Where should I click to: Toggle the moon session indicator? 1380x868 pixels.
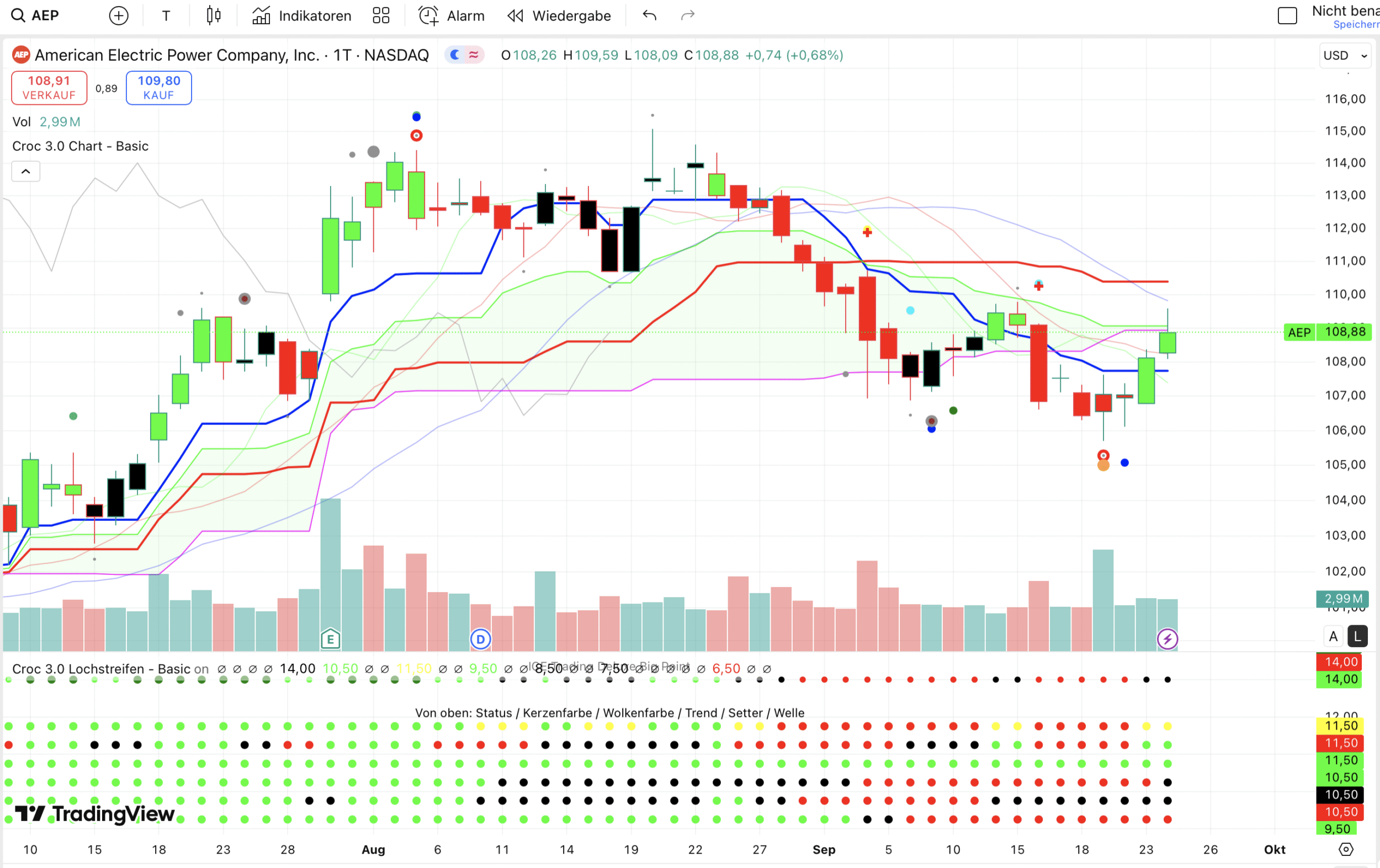click(x=455, y=55)
